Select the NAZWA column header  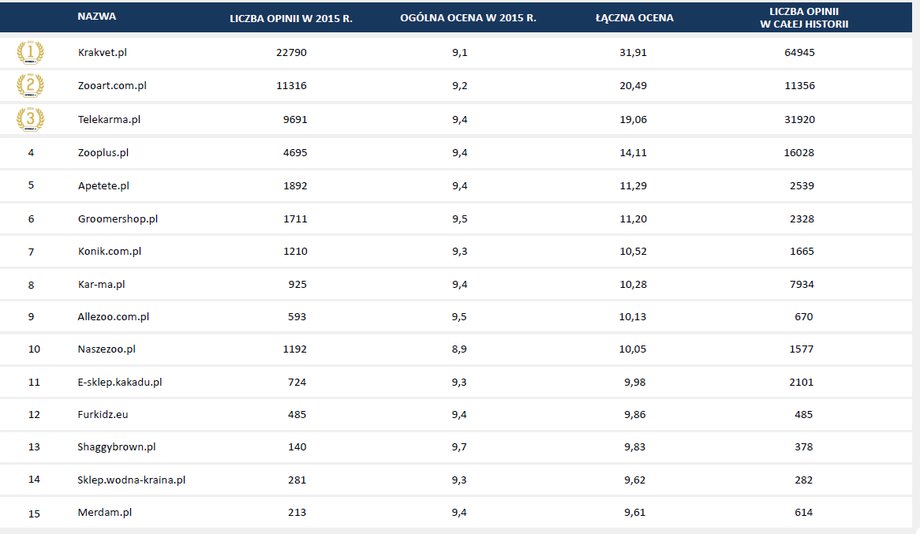click(97, 16)
